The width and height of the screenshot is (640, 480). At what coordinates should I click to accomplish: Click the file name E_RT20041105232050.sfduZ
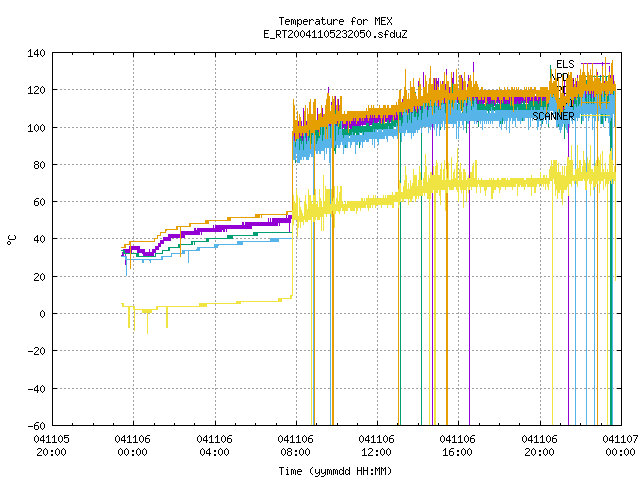point(335,34)
